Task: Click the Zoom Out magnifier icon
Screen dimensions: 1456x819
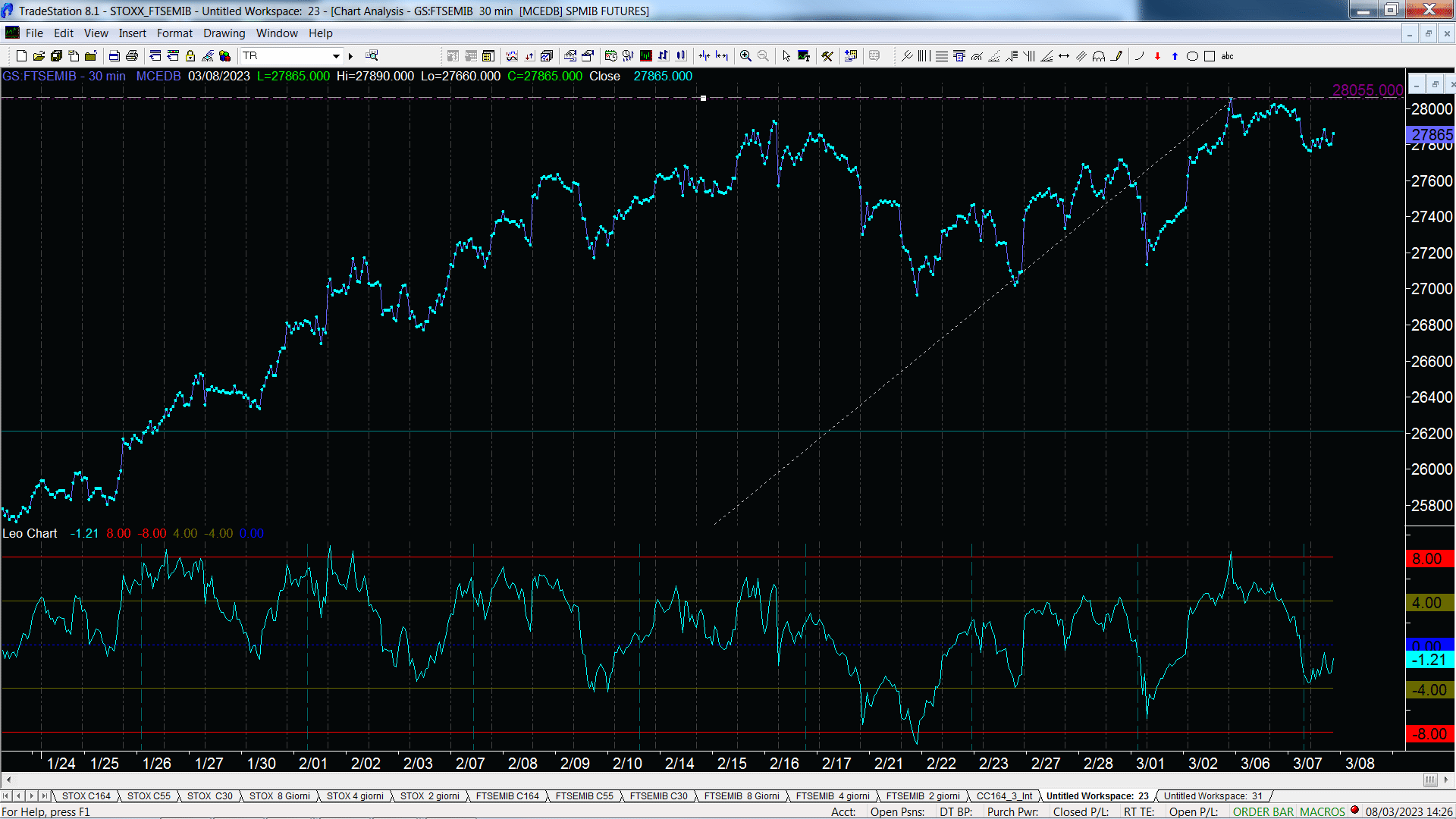Action: (x=764, y=56)
